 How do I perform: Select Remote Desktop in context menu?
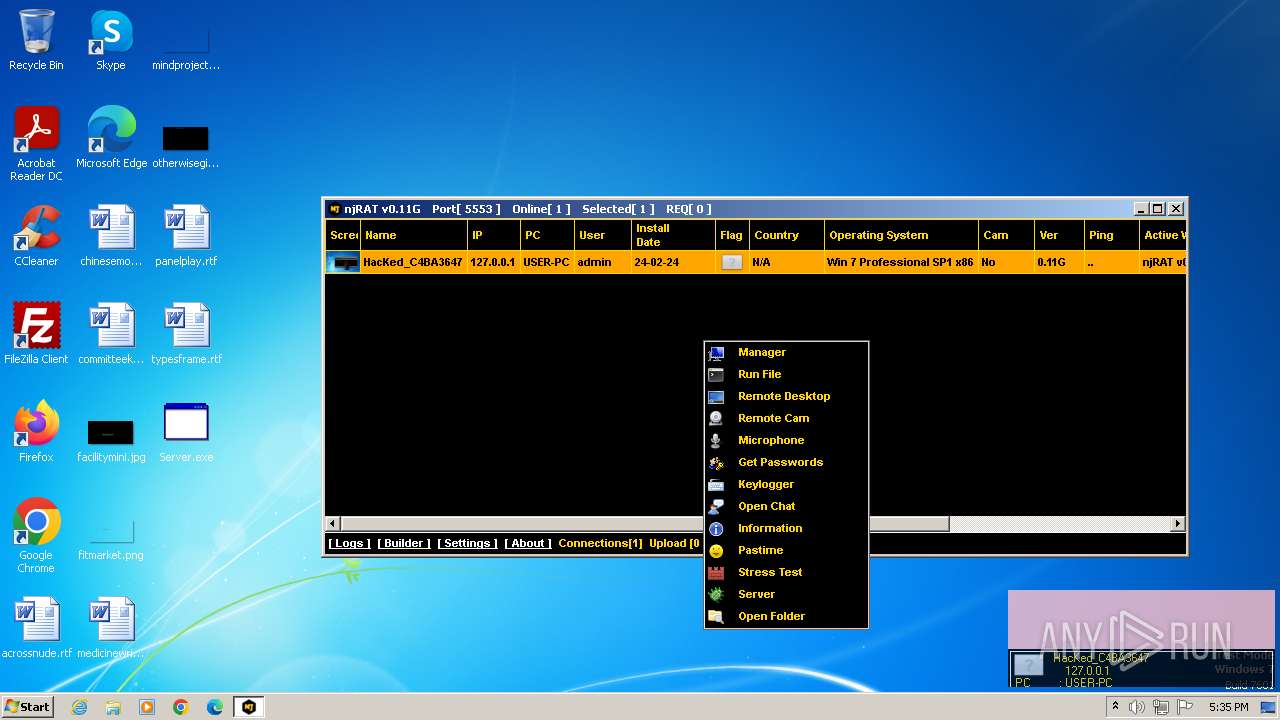coord(786,396)
